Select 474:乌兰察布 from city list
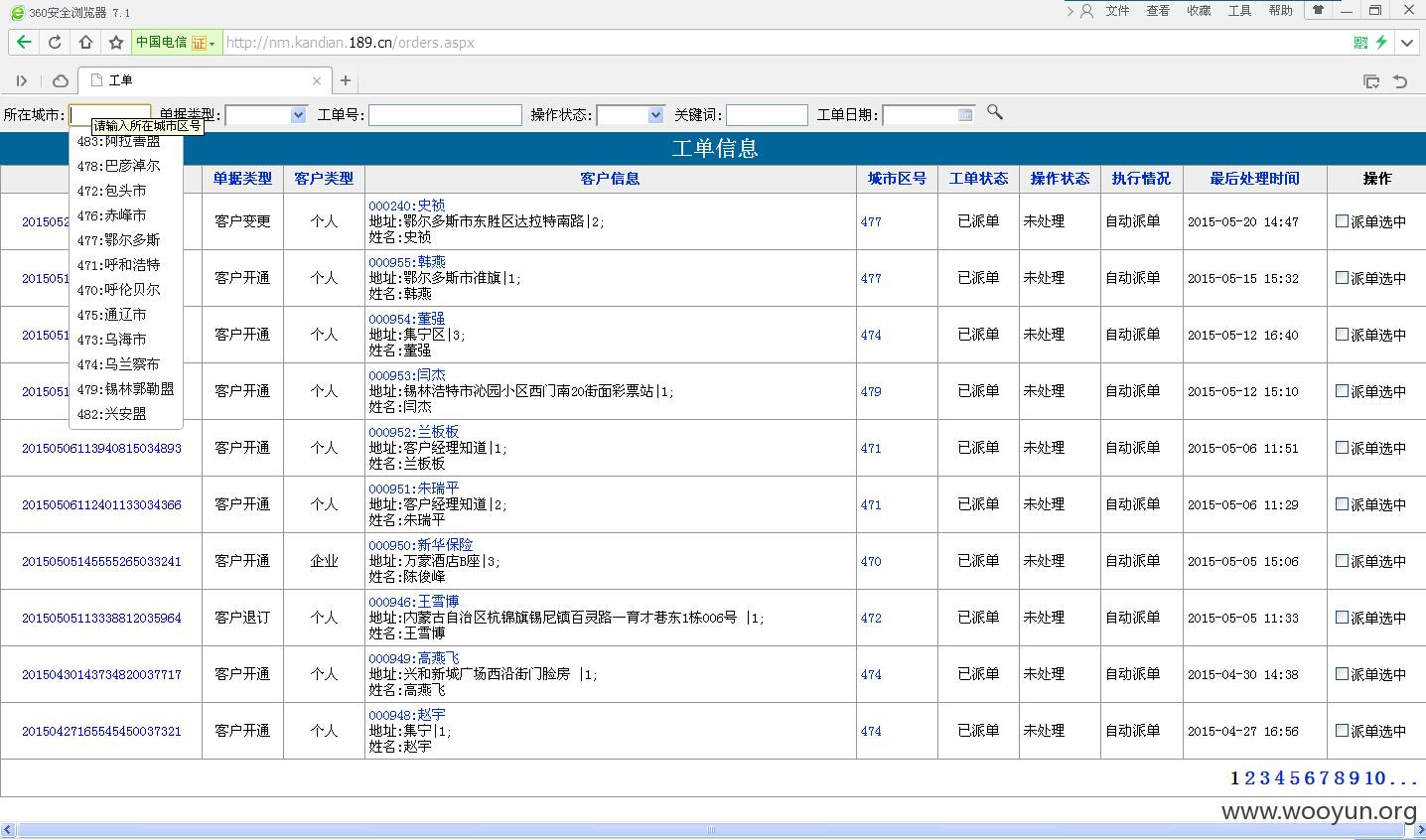1426x840 pixels. 118,364
